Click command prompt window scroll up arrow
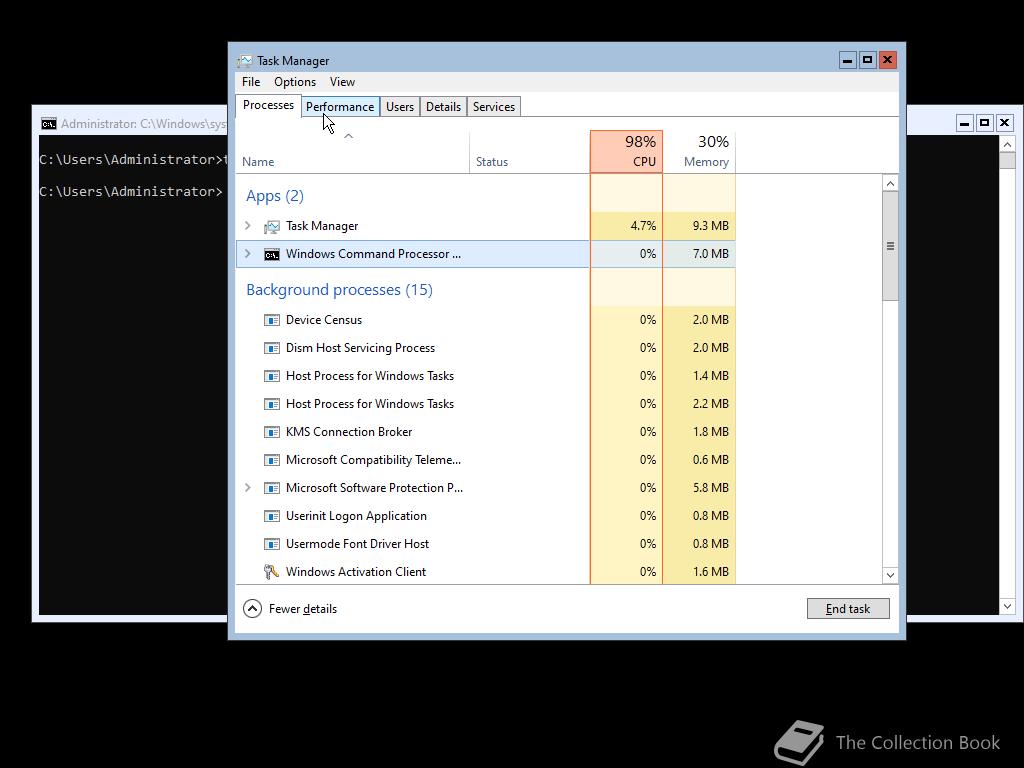This screenshot has width=1024, height=768. (1008, 144)
